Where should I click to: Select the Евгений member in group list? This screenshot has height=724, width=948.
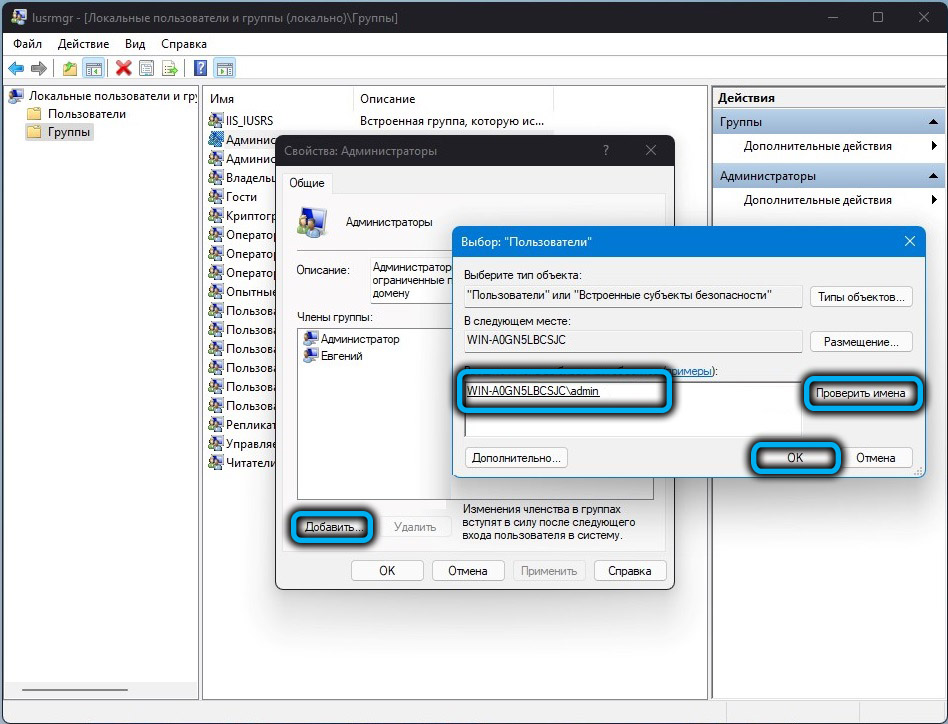[341, 355]
